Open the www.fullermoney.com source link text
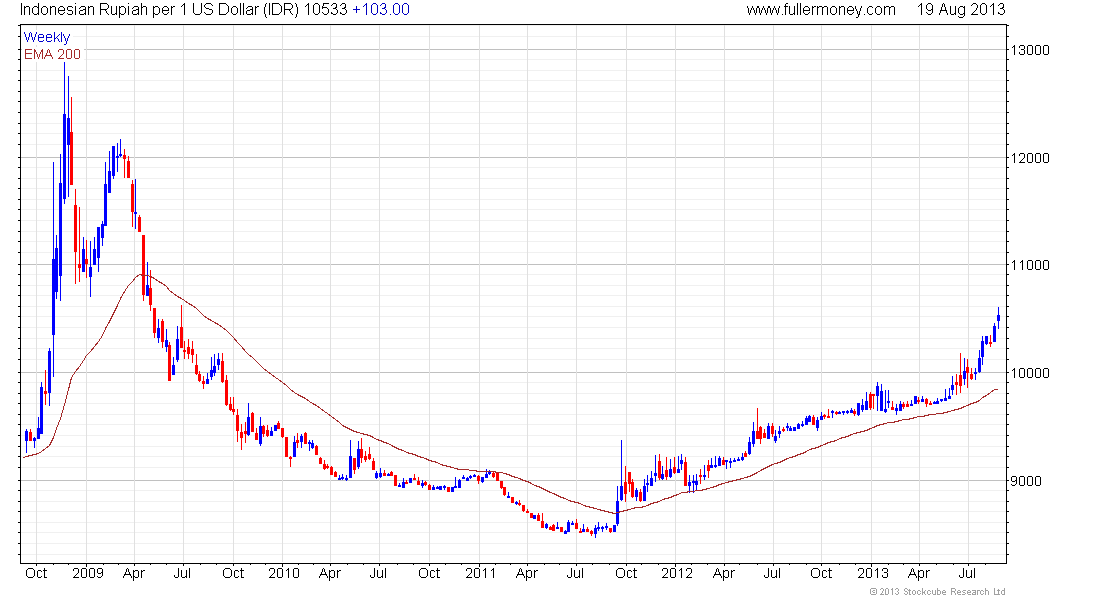 point(821,10)
